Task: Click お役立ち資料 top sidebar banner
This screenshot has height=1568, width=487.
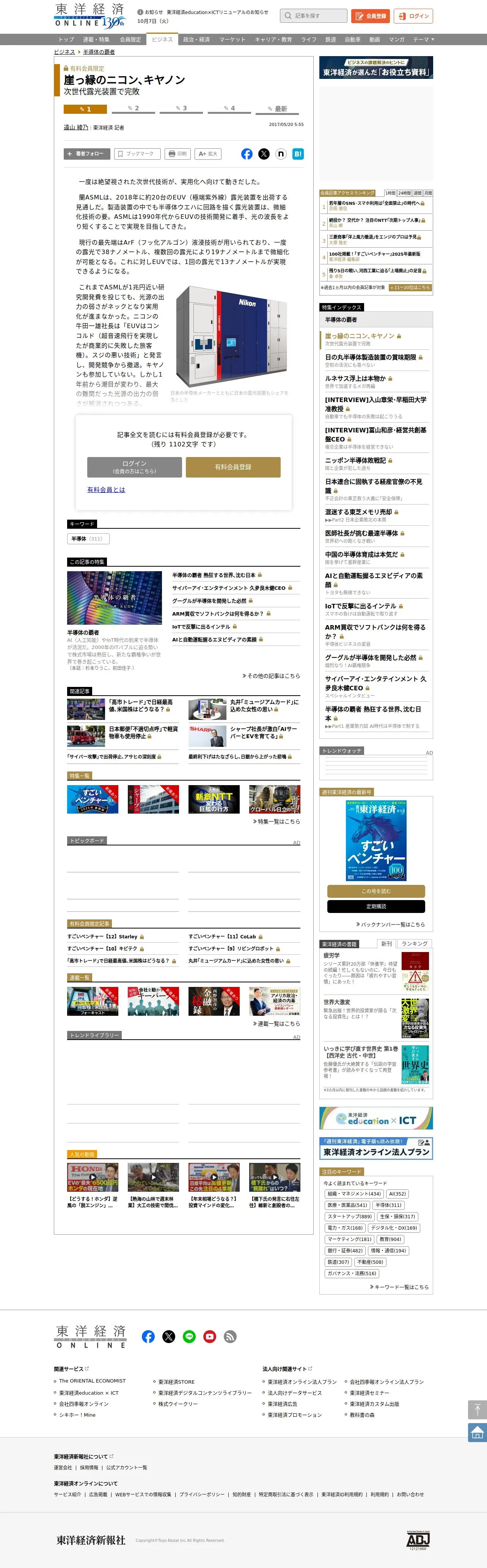Action: [376, 68]
